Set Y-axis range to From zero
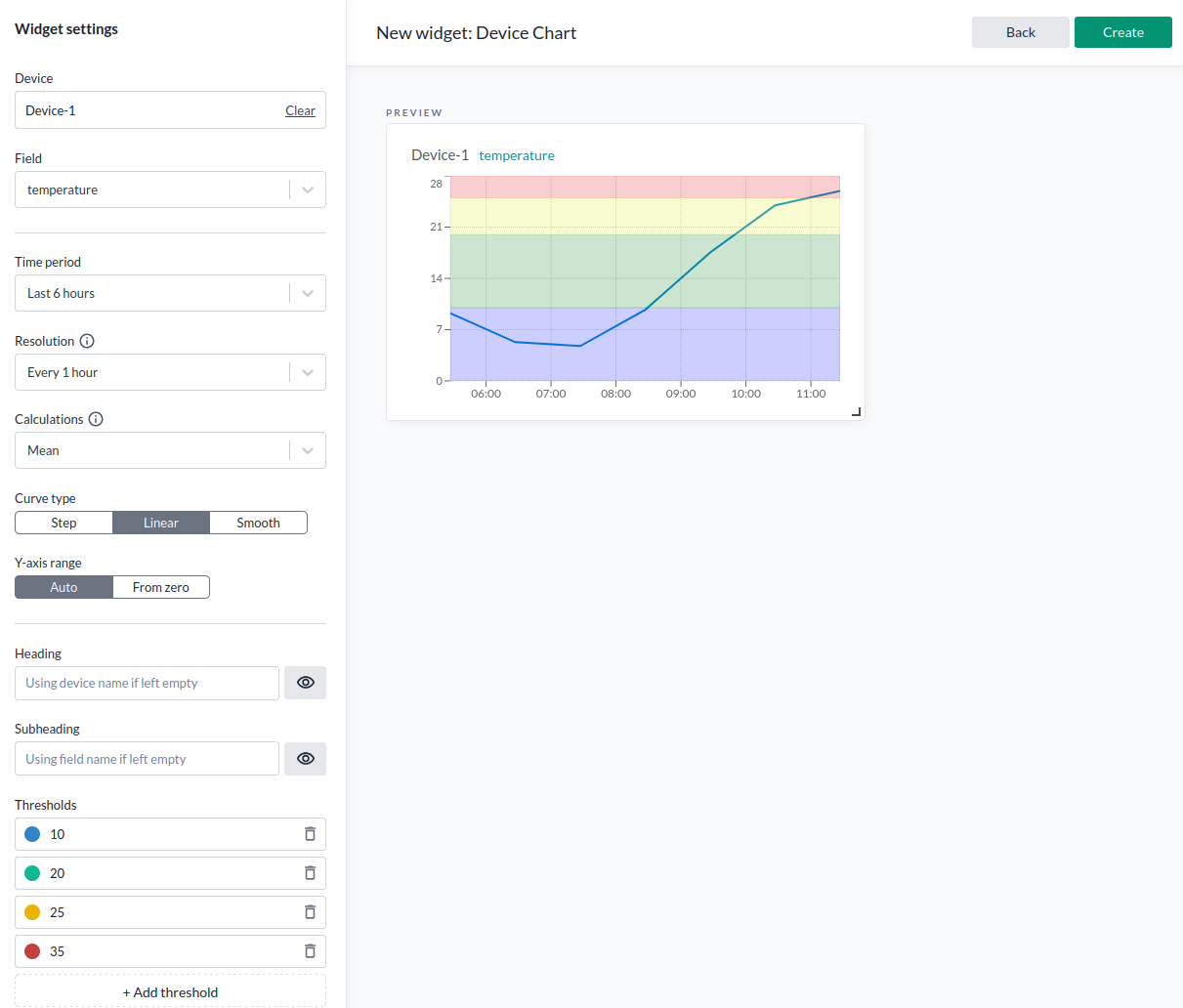Screen dimensions: 1183x1008 (x=161, y=587)
